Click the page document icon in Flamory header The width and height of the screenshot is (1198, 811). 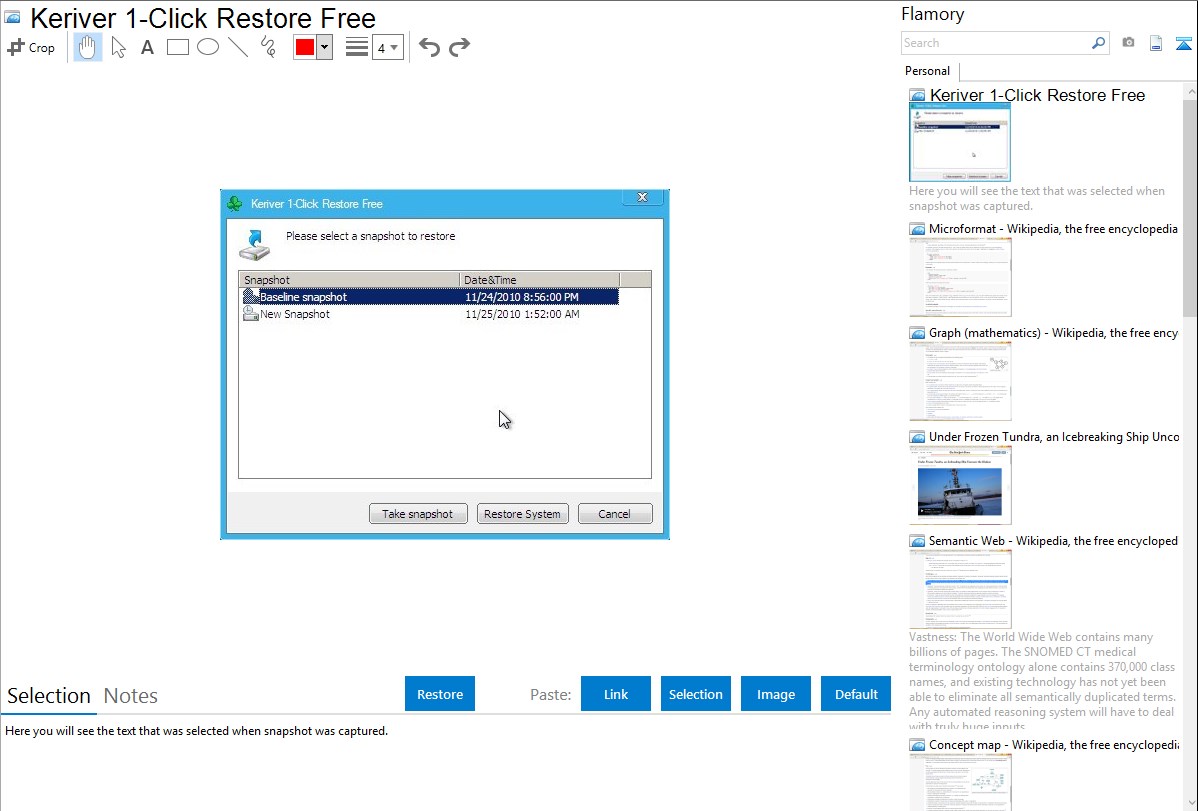coord(1156,43)
